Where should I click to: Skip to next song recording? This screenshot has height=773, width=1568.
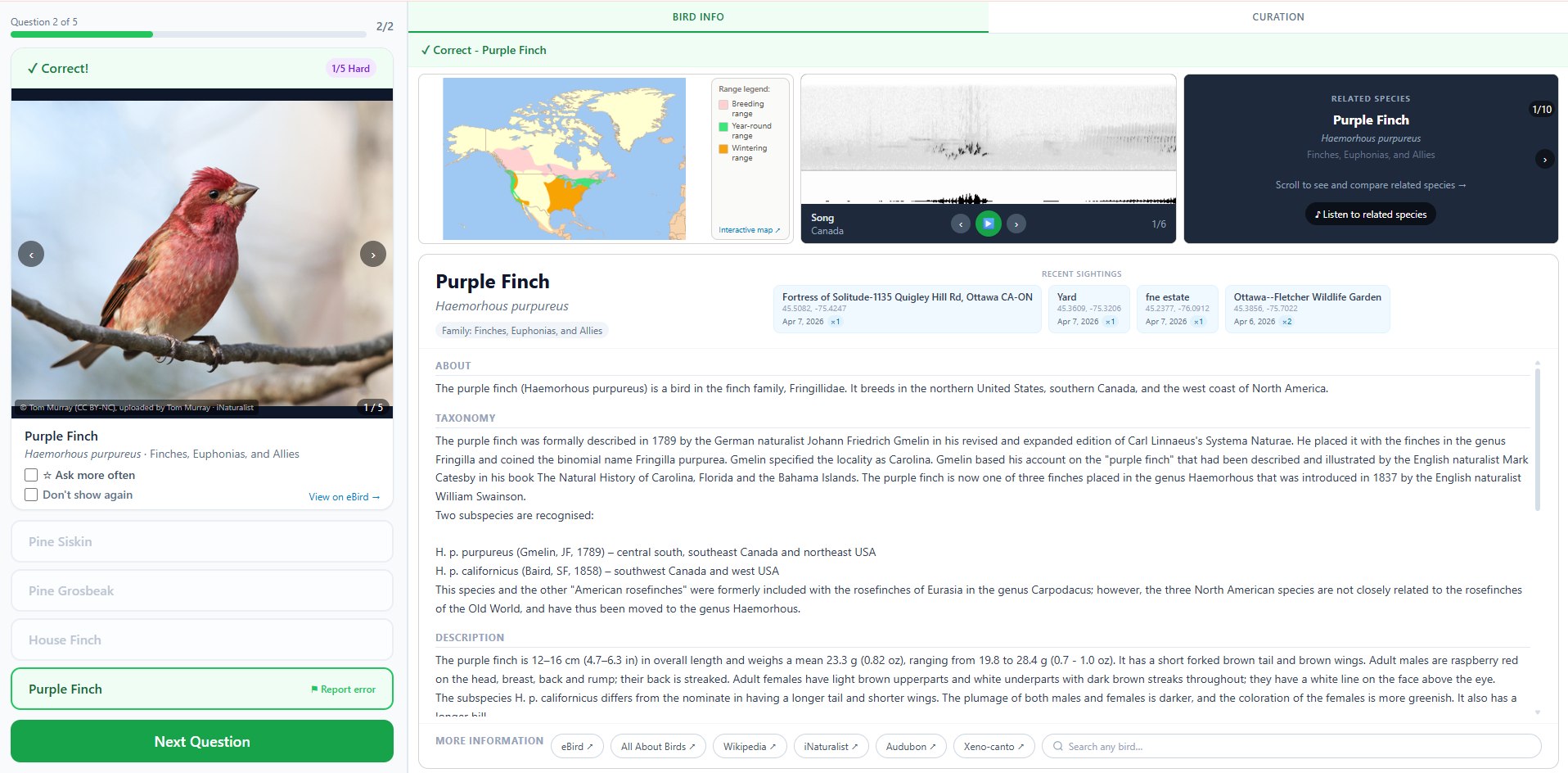tap(1016, 224)
